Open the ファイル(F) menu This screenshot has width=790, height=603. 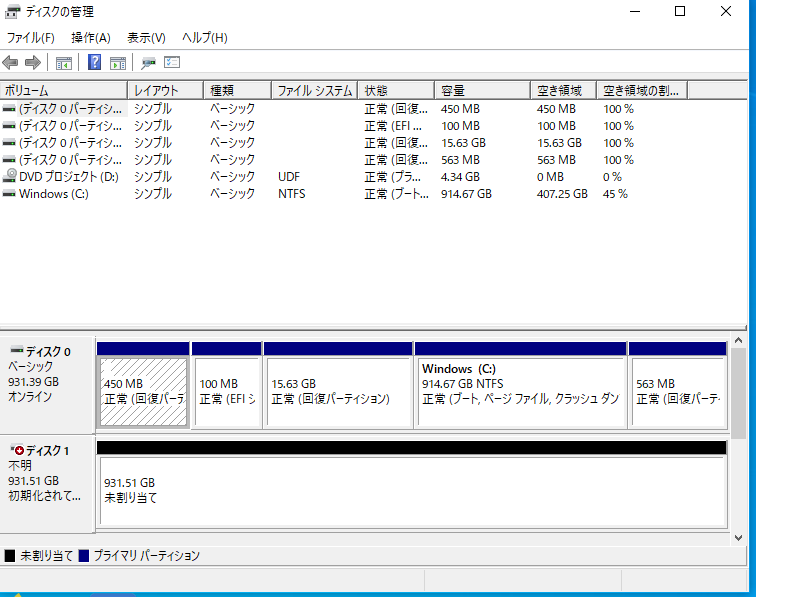pyautogui.click(x=30, y=38)
